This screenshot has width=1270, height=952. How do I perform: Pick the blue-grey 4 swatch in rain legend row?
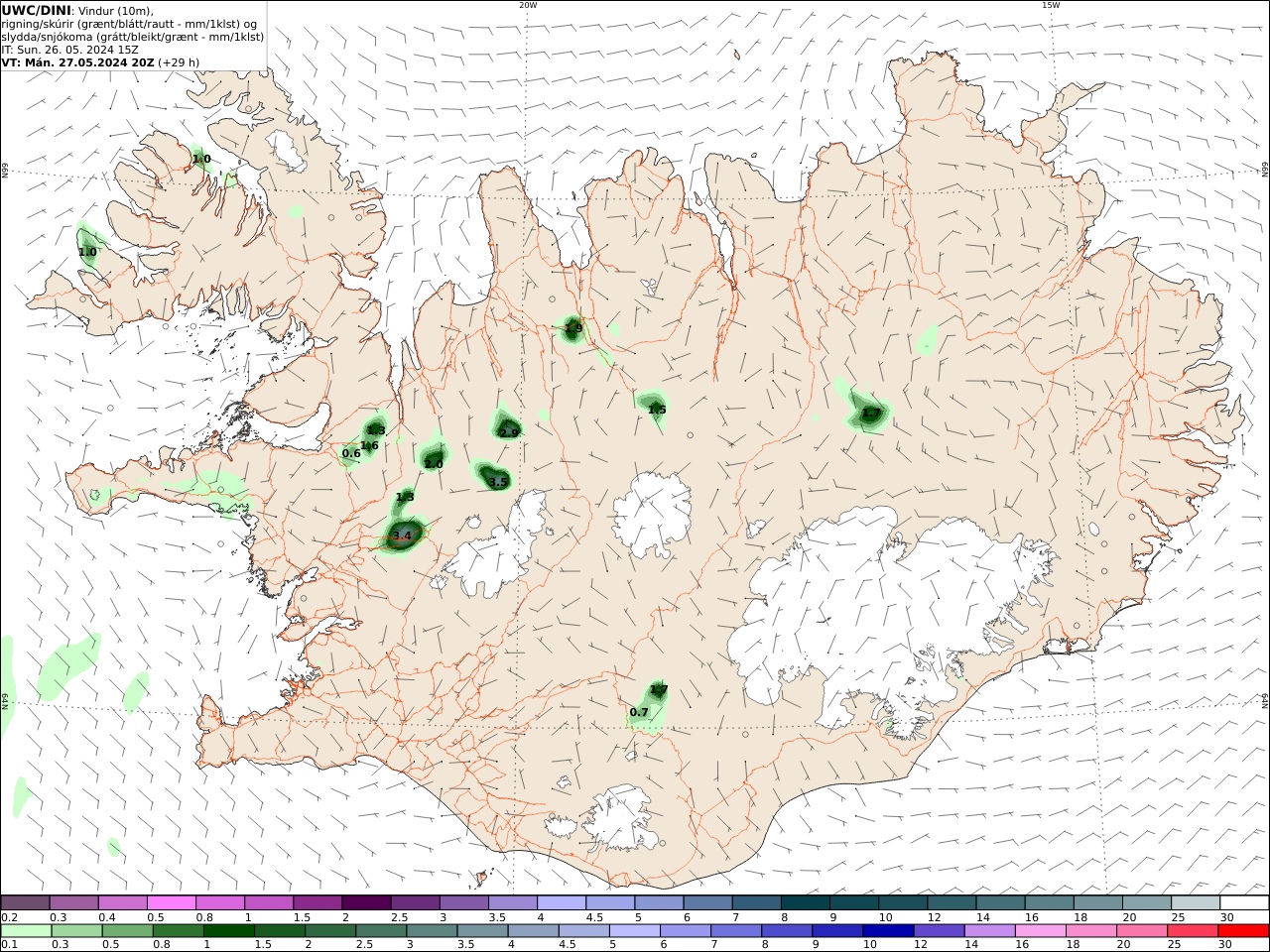533,930
